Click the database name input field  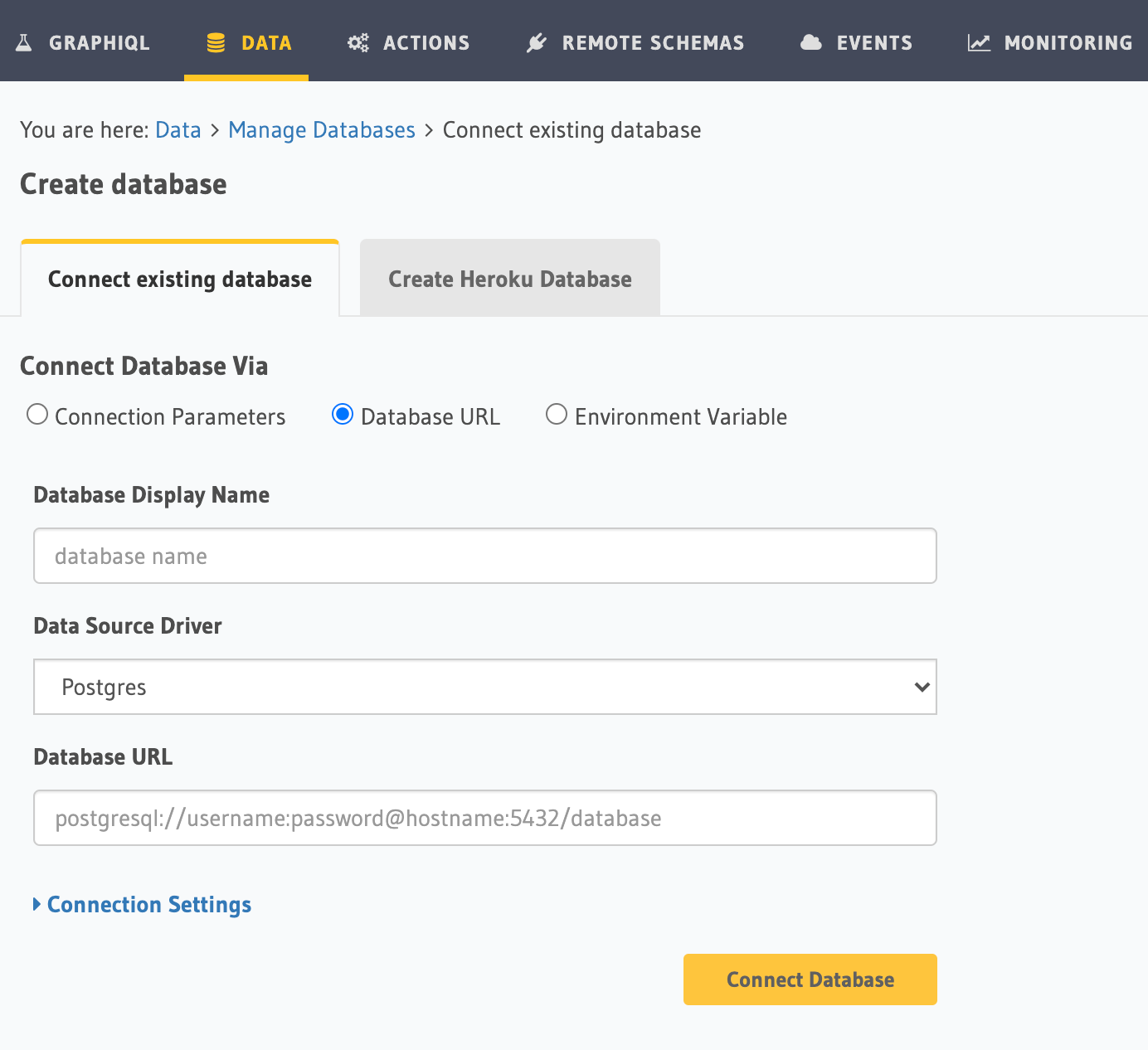pyautogui.click(x=485, y=556)
